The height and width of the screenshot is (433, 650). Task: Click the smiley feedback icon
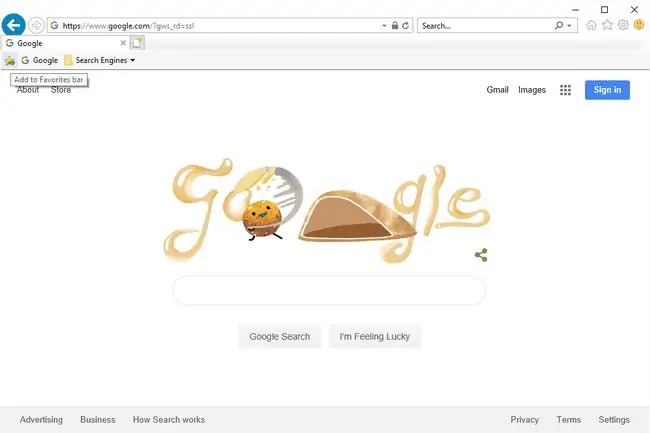click(639, 25)
